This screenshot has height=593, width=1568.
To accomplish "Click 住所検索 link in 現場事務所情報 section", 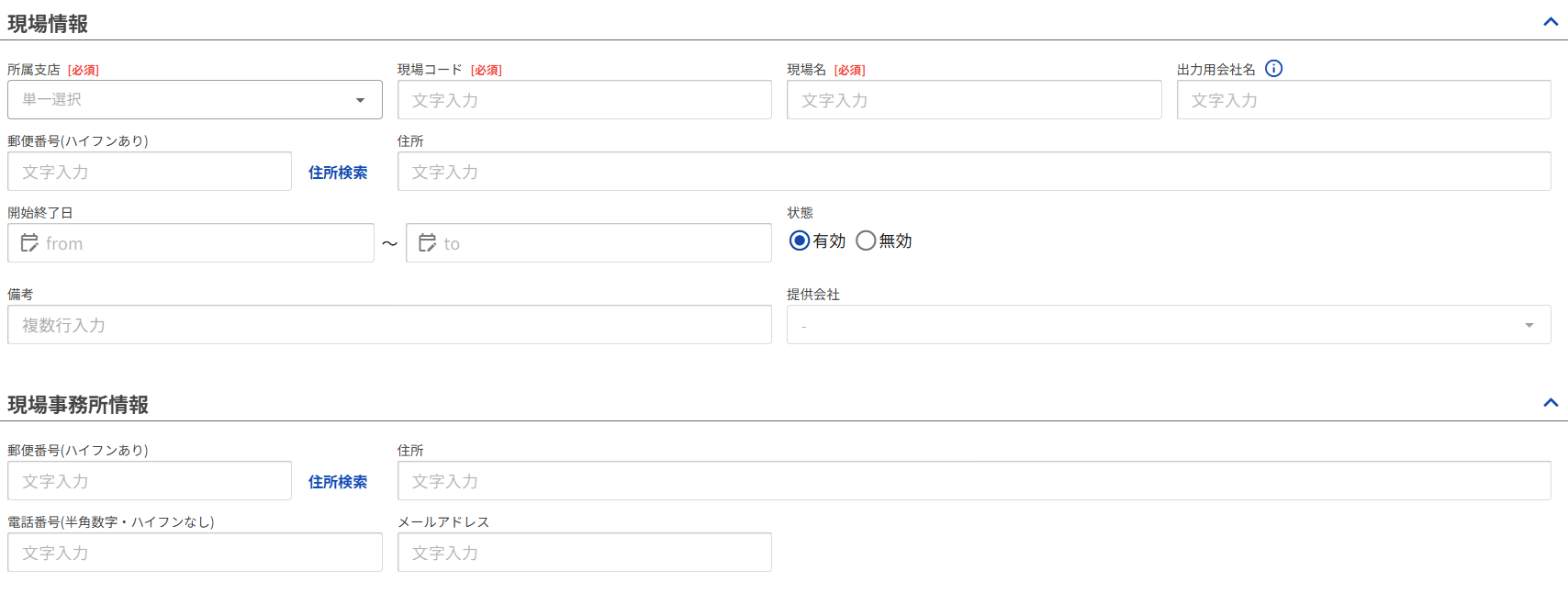I will (x=338, y=482).
